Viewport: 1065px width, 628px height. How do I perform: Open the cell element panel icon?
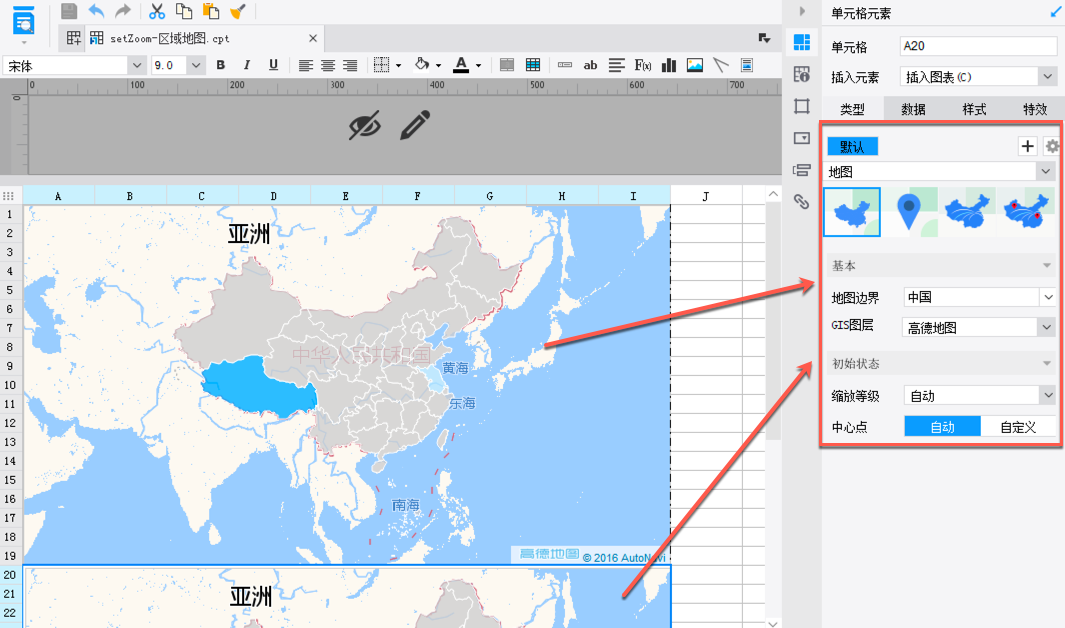[x=801, y=42]
